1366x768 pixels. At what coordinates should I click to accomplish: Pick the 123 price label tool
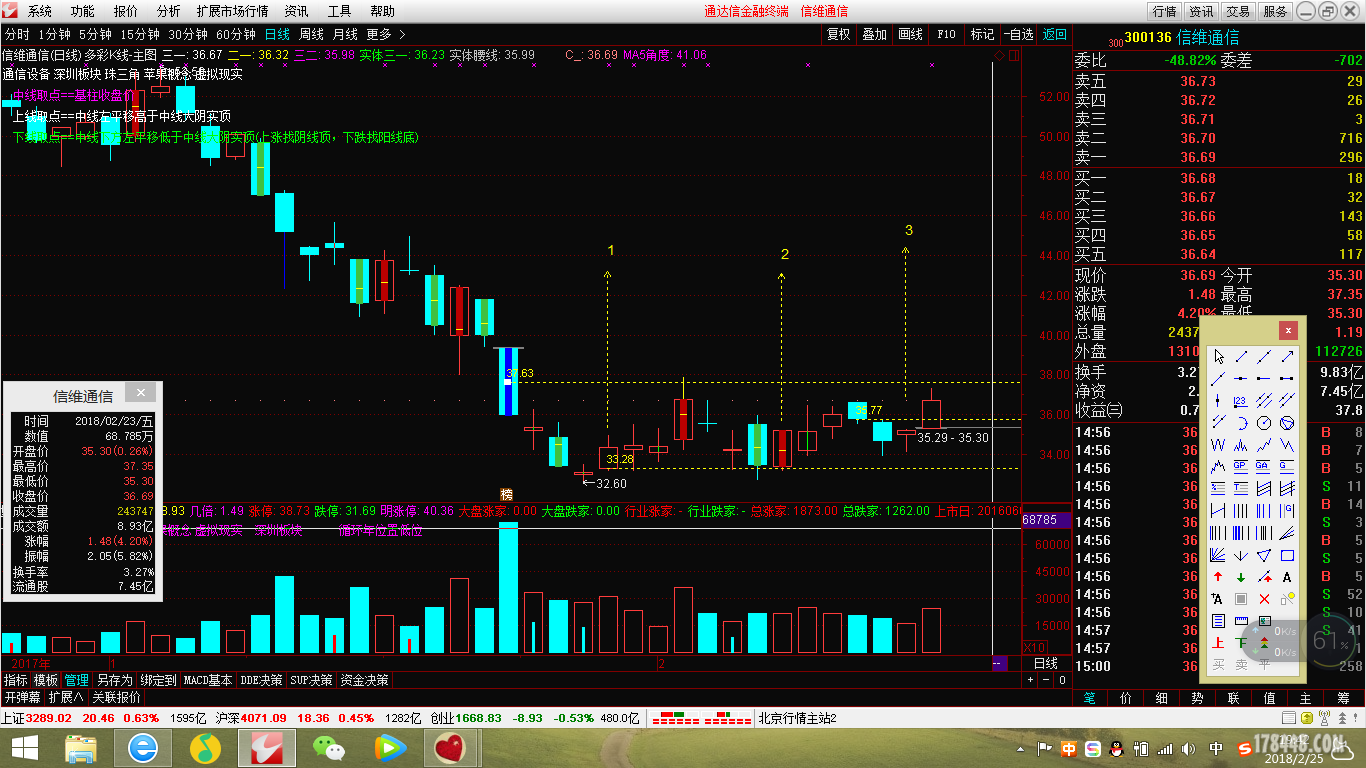pyautogui.click(x=1241, y=401)
